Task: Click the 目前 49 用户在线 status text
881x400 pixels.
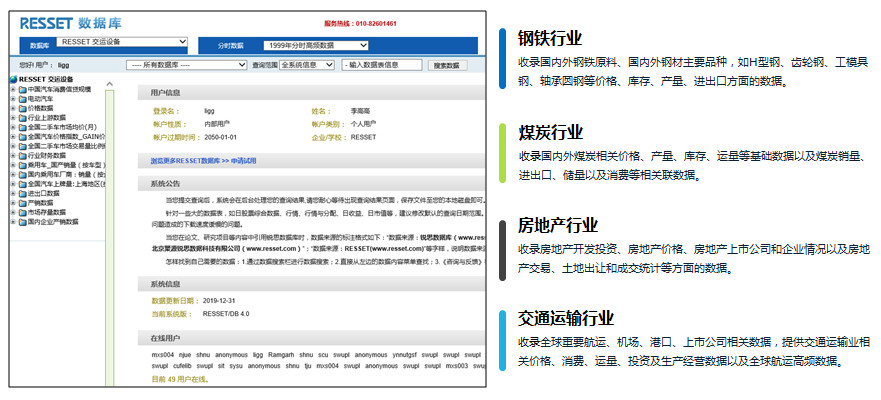Action: click(180, 380)
